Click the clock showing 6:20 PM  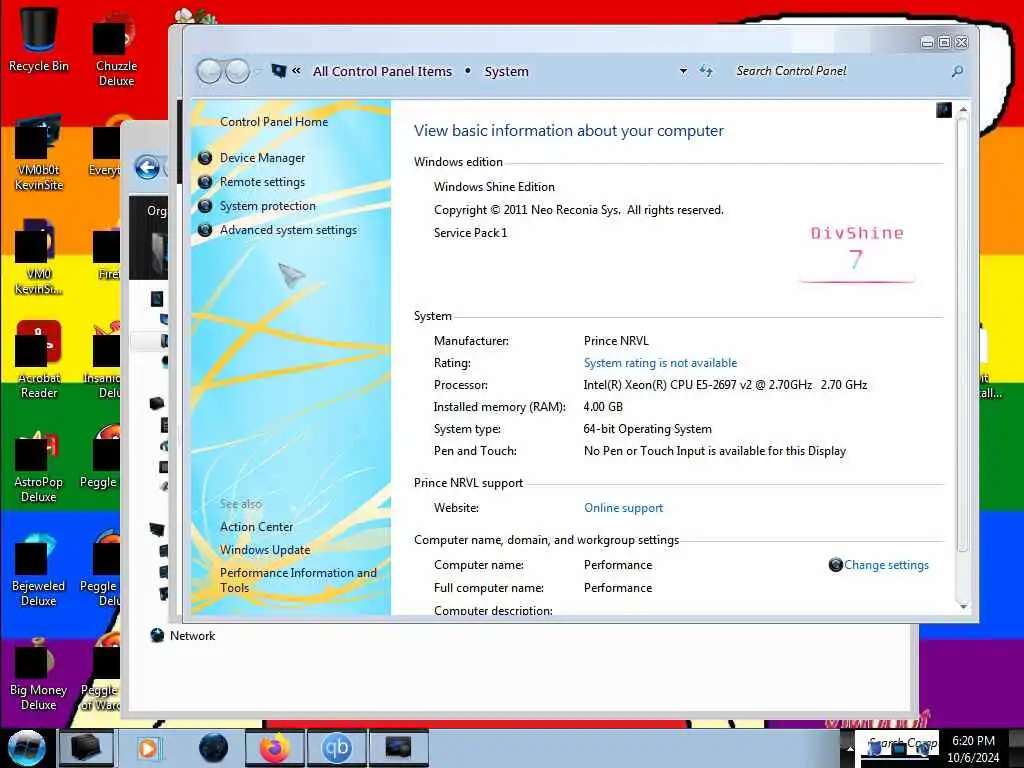tap(973, 749)
